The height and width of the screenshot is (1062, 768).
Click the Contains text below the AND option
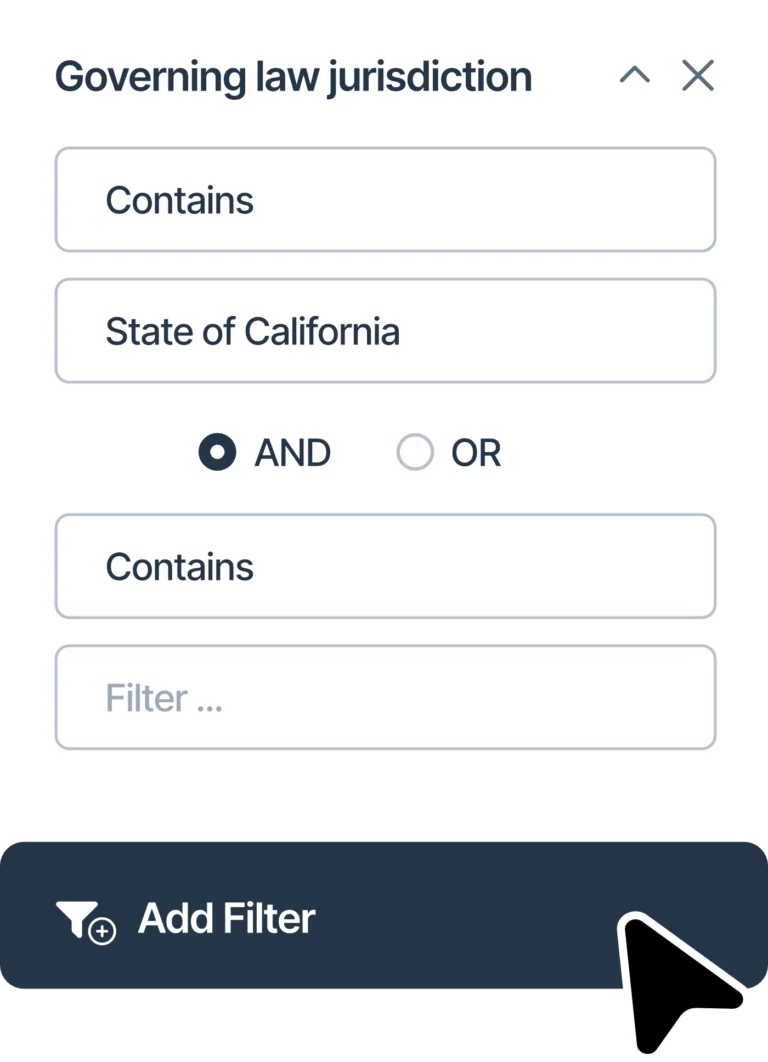pyautogui.click(x=180, y=567)
